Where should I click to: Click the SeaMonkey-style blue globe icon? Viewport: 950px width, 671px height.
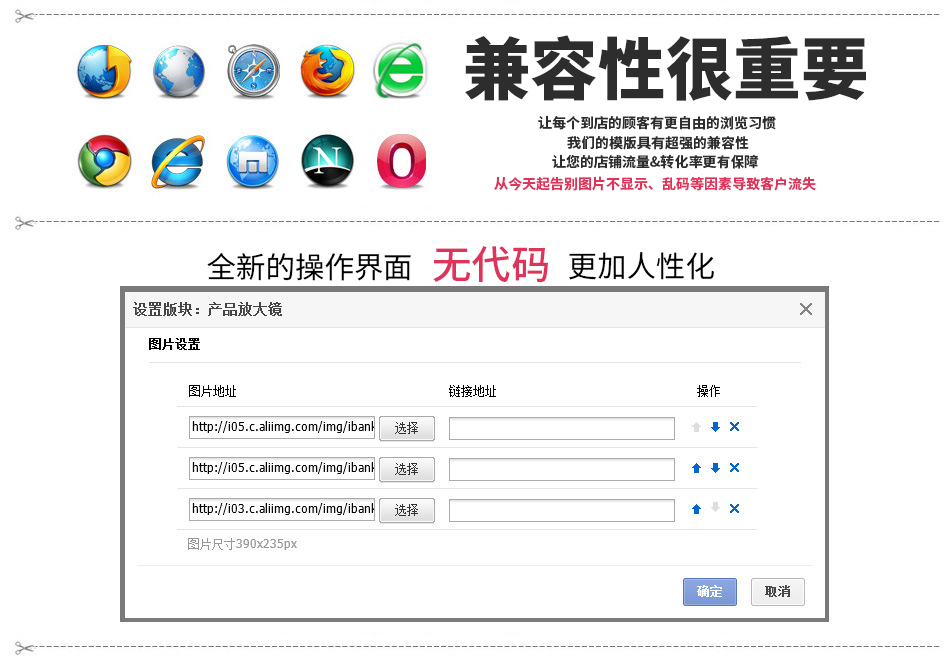click(253, 162)
